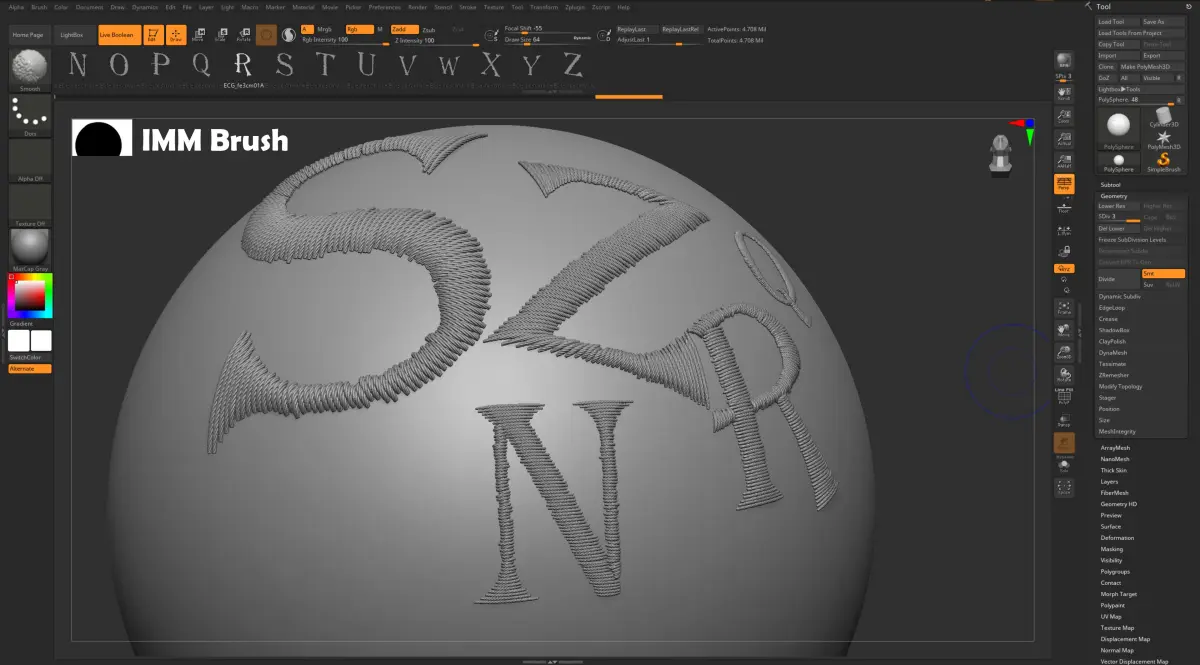Select the Smooth brush thumbnail
The height and width of the screenshot is (665, 1200).
click(x=30, y=69)
